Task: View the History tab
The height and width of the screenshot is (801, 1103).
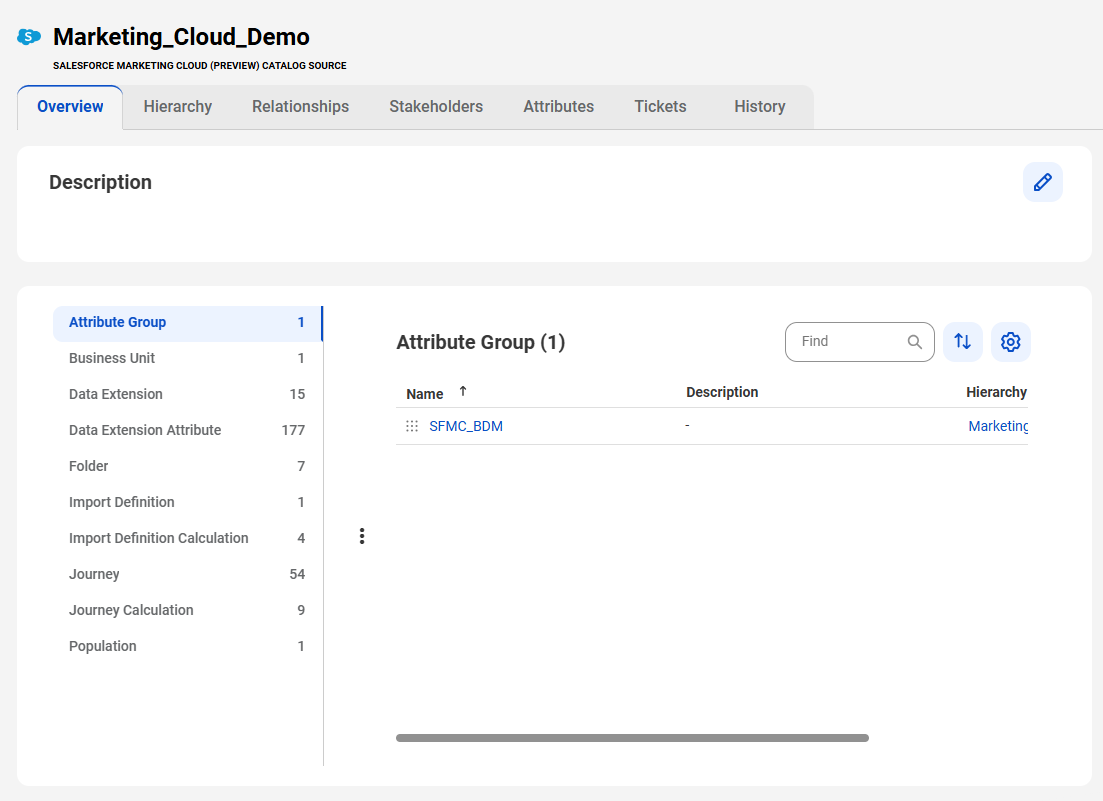Action: [760, 107]
